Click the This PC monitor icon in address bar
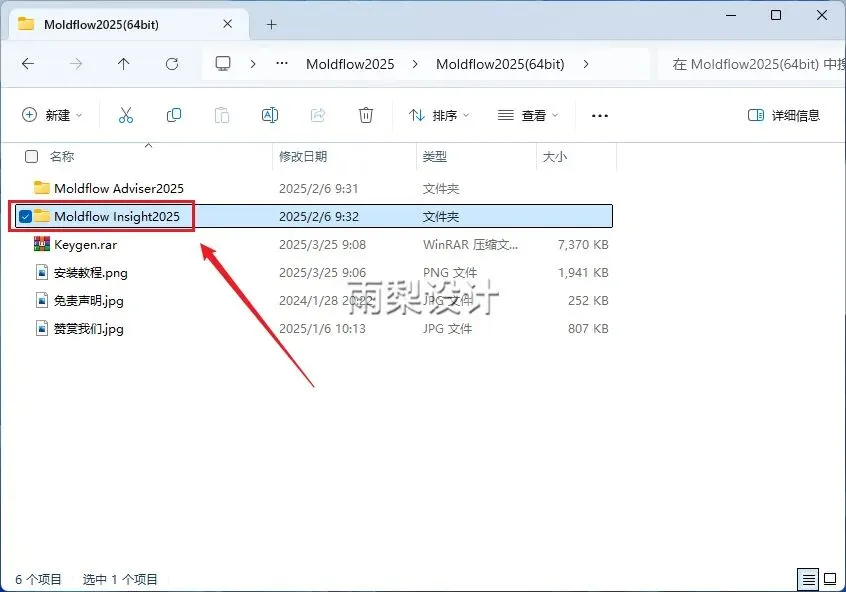Viewport: 846px width, 592px height. (223, 64)
